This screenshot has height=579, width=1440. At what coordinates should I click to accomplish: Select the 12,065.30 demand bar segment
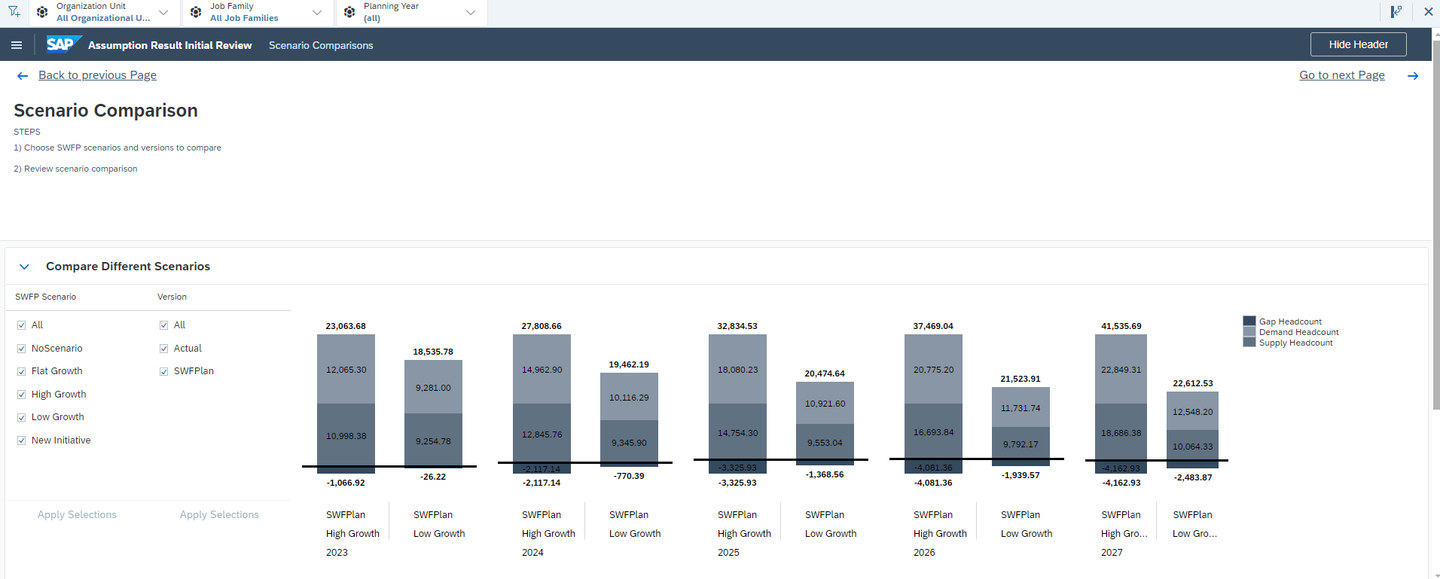tap(346, 369)
